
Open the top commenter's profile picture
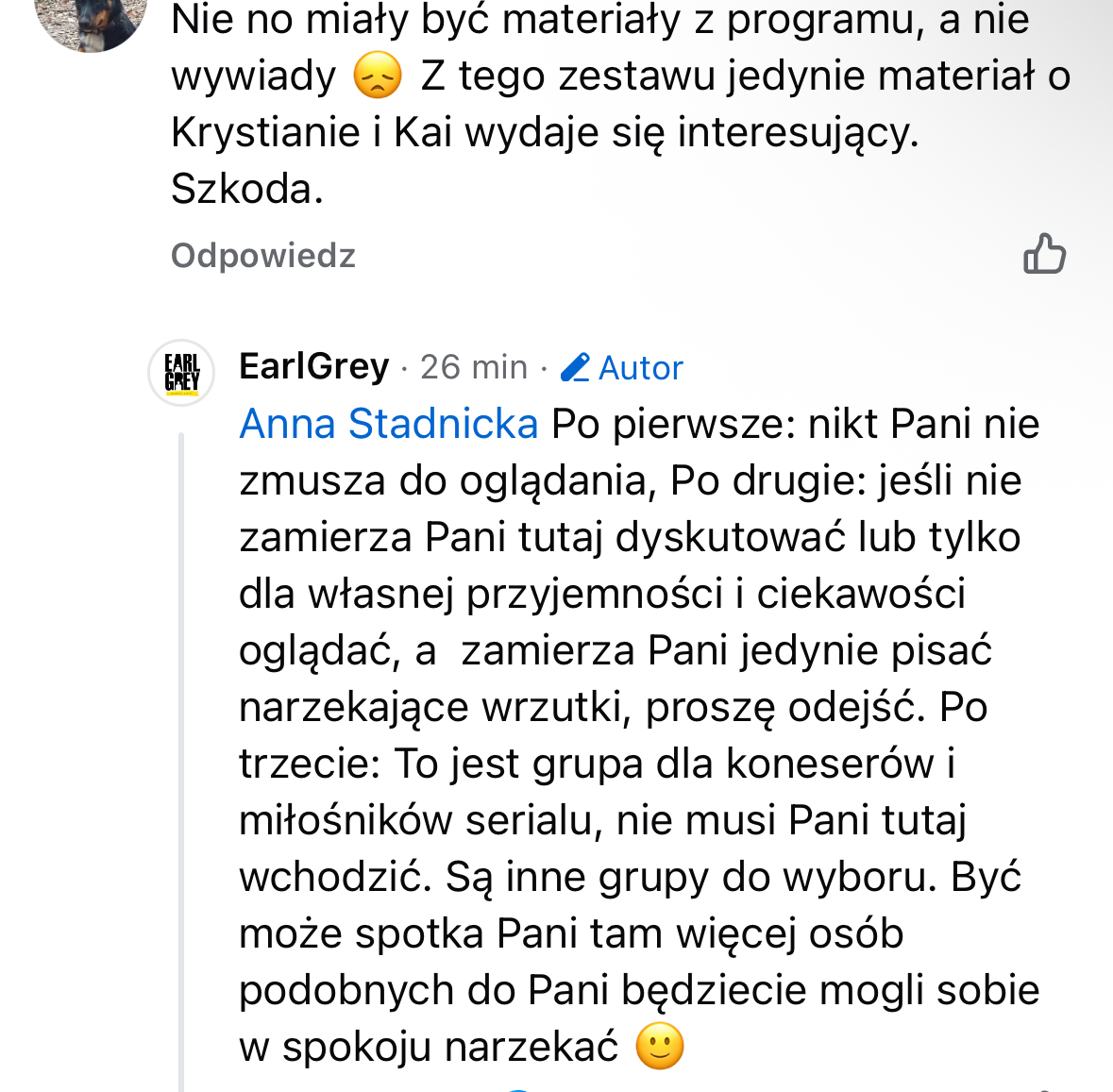pos(92,17)
